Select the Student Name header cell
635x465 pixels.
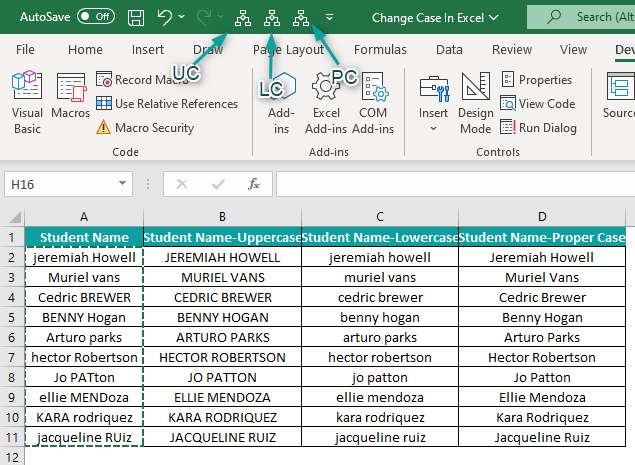tap(84, 237)
